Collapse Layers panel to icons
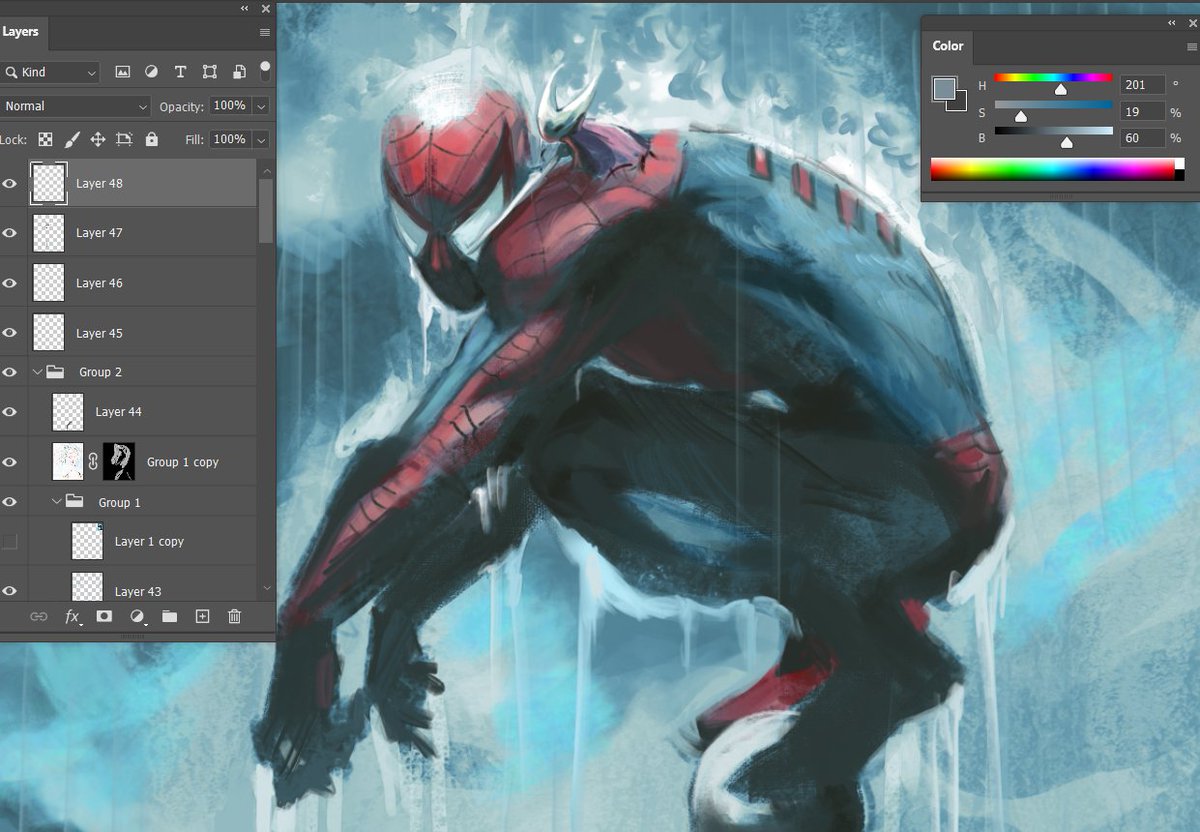The height and width of the screenshot is (832, 1200). click(x=245, y=8)
